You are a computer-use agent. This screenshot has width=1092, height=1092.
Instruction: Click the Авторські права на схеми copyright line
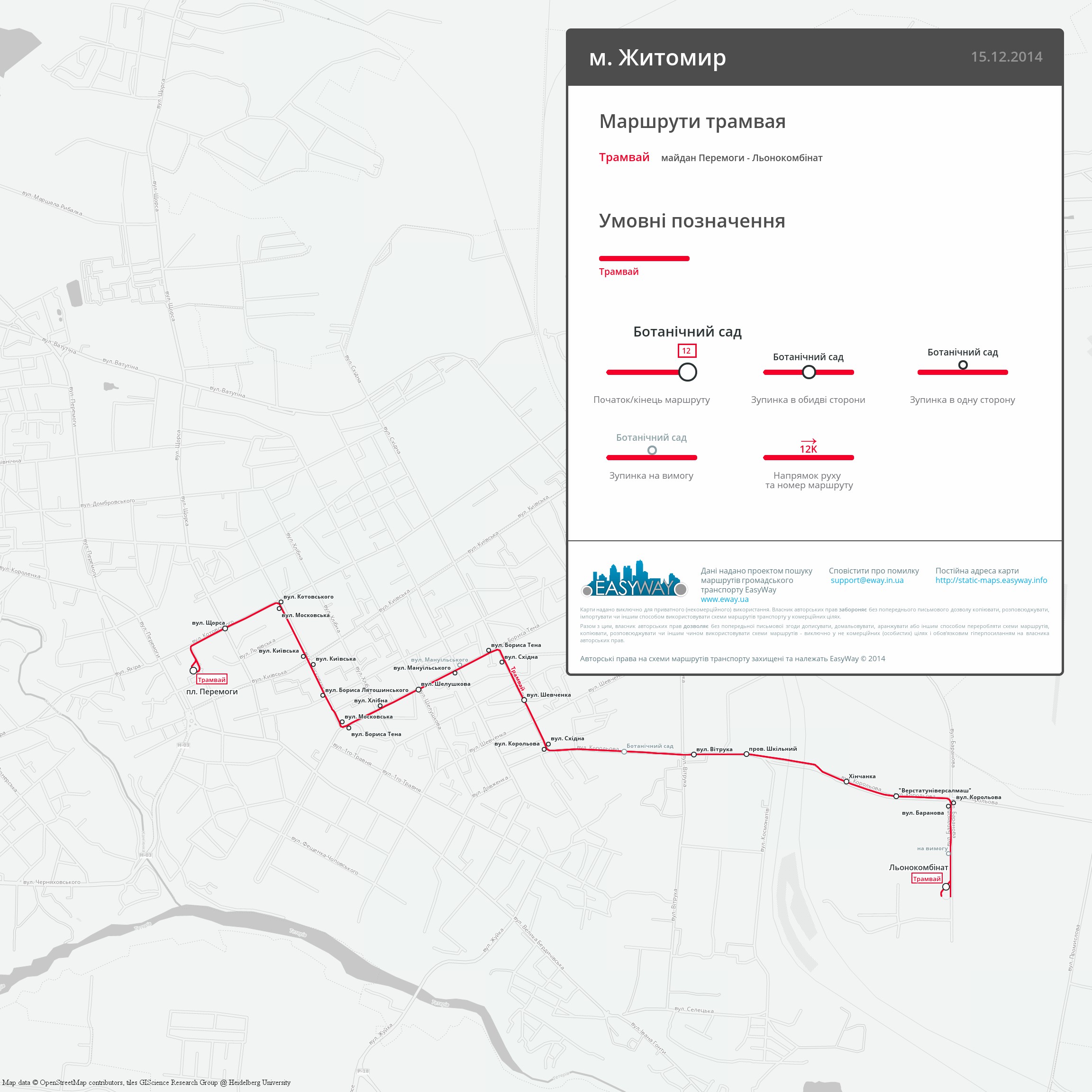[733, 658]
